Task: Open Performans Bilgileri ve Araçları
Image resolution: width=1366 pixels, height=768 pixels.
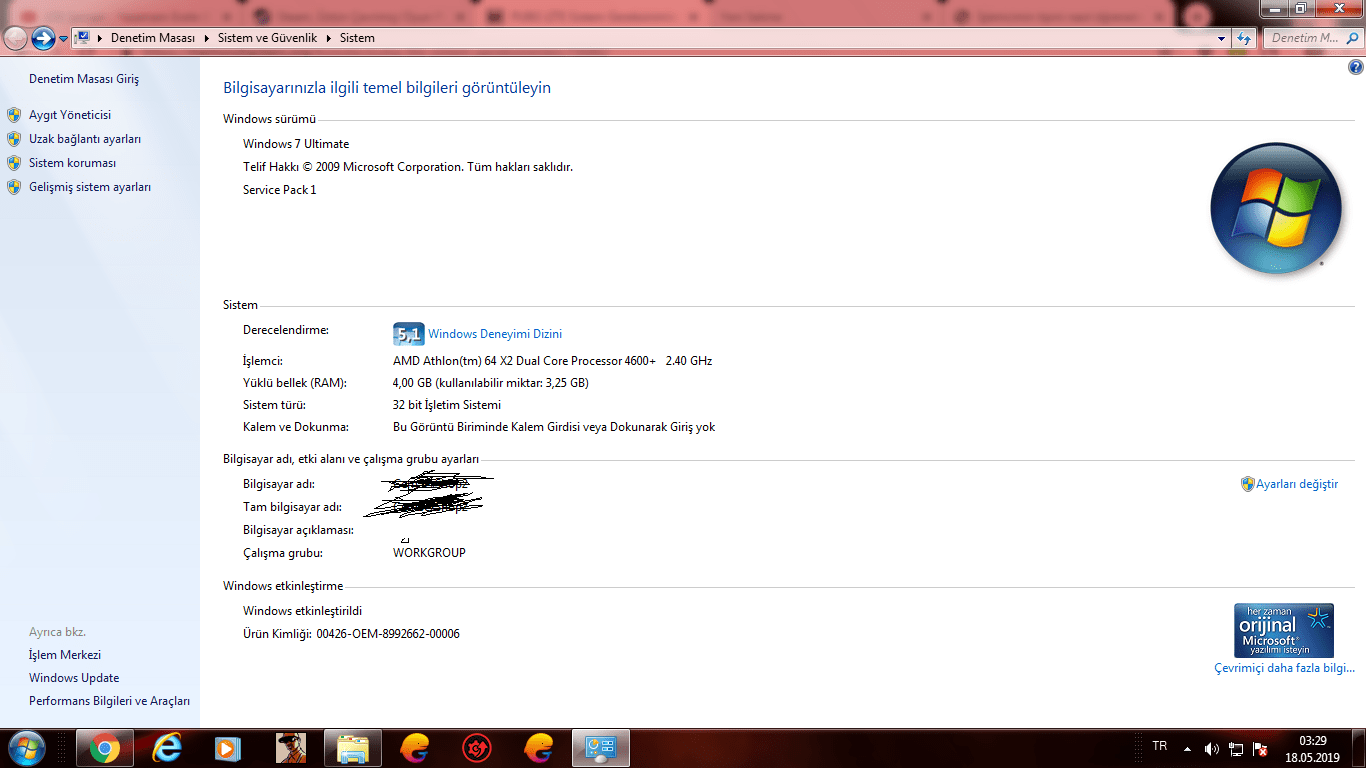Action: tap(109, 701)
